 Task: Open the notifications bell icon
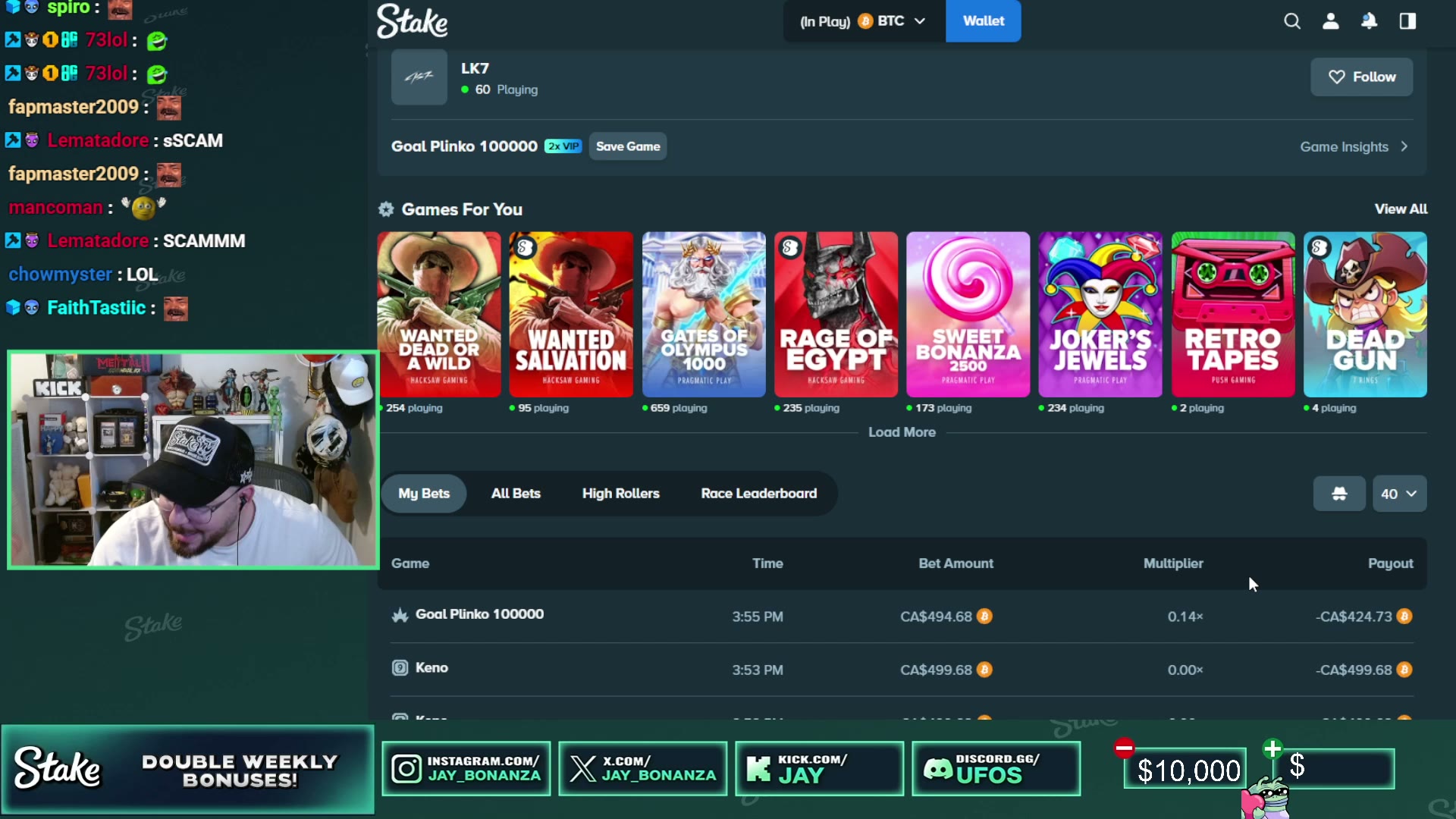pos(1369,21)
